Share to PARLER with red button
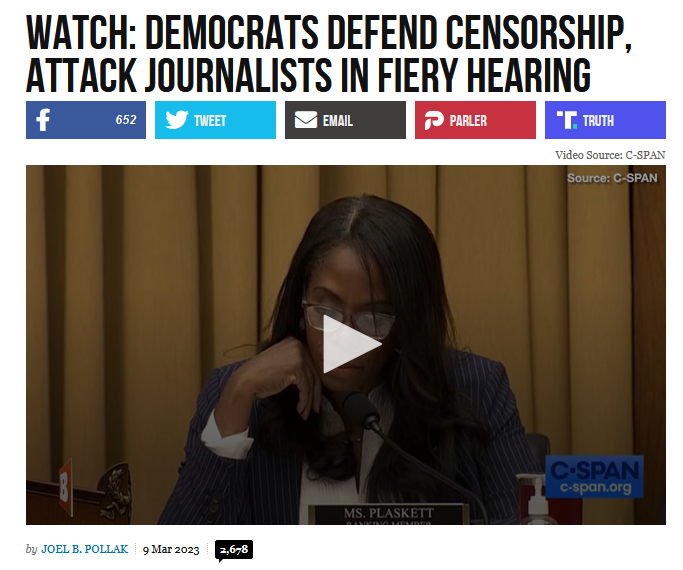This screenshot has height=570, width=683. [x=475, y=120]
